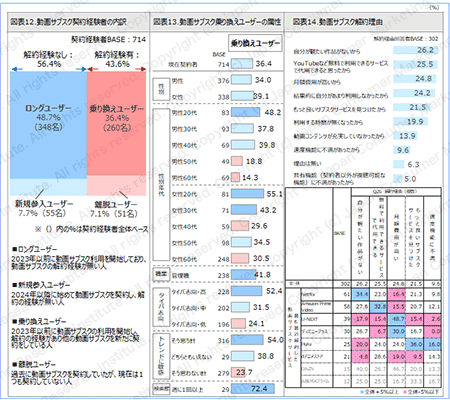Click the '6.3' value for 理由は無い

click(413, 165)
